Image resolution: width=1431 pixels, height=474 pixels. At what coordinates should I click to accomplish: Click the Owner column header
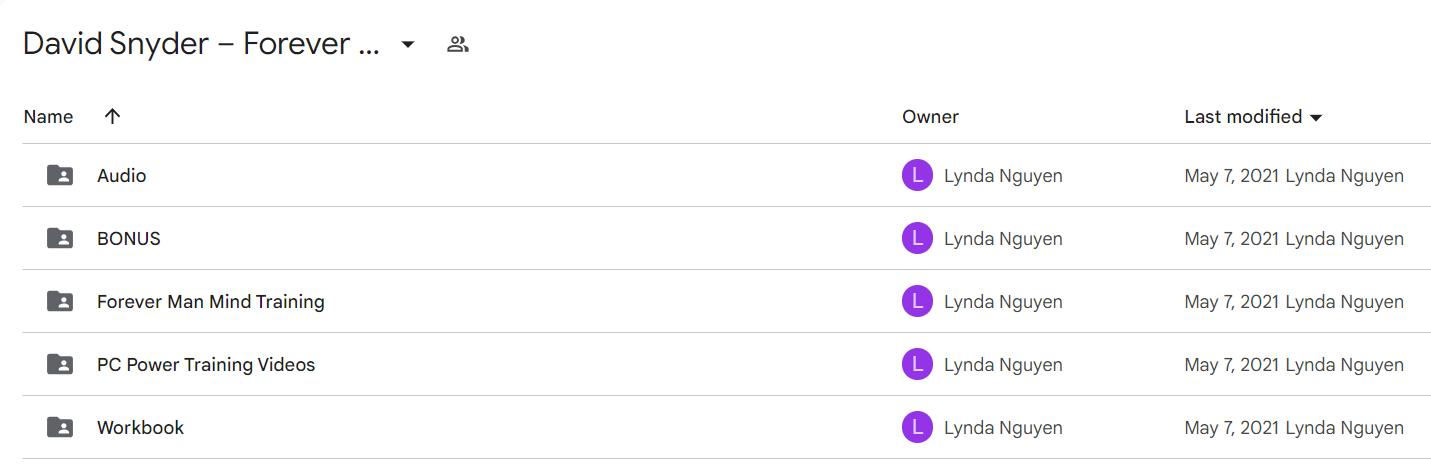click(x=930, y=116)
